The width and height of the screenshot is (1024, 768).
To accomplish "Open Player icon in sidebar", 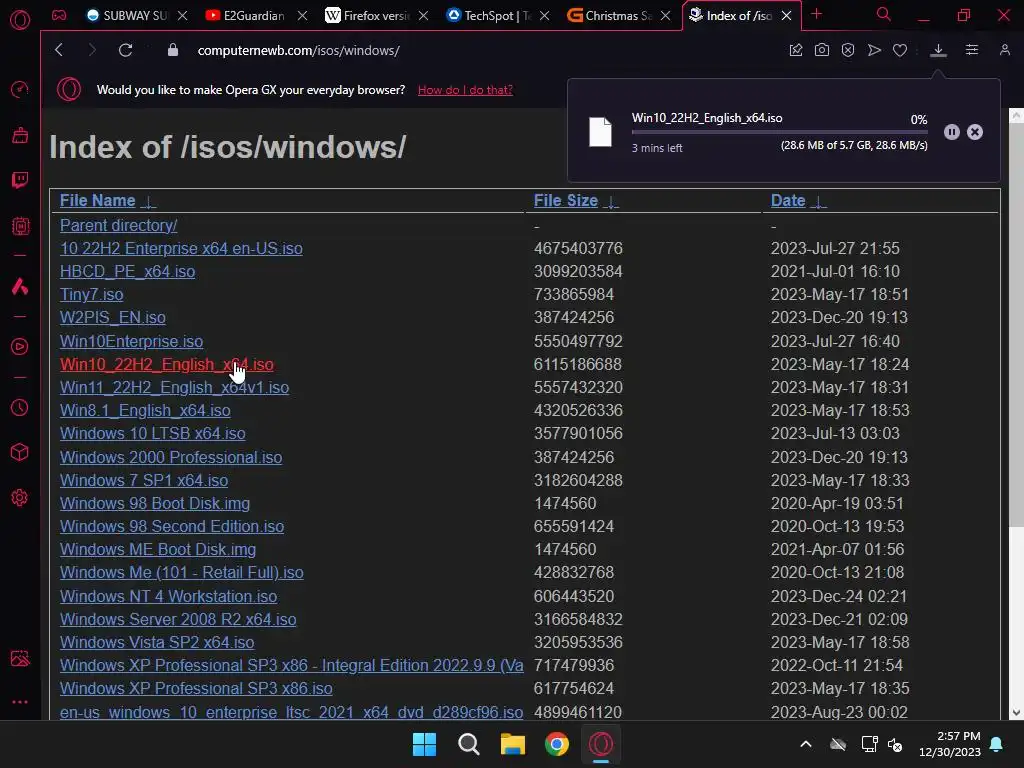I will point(20,347).
